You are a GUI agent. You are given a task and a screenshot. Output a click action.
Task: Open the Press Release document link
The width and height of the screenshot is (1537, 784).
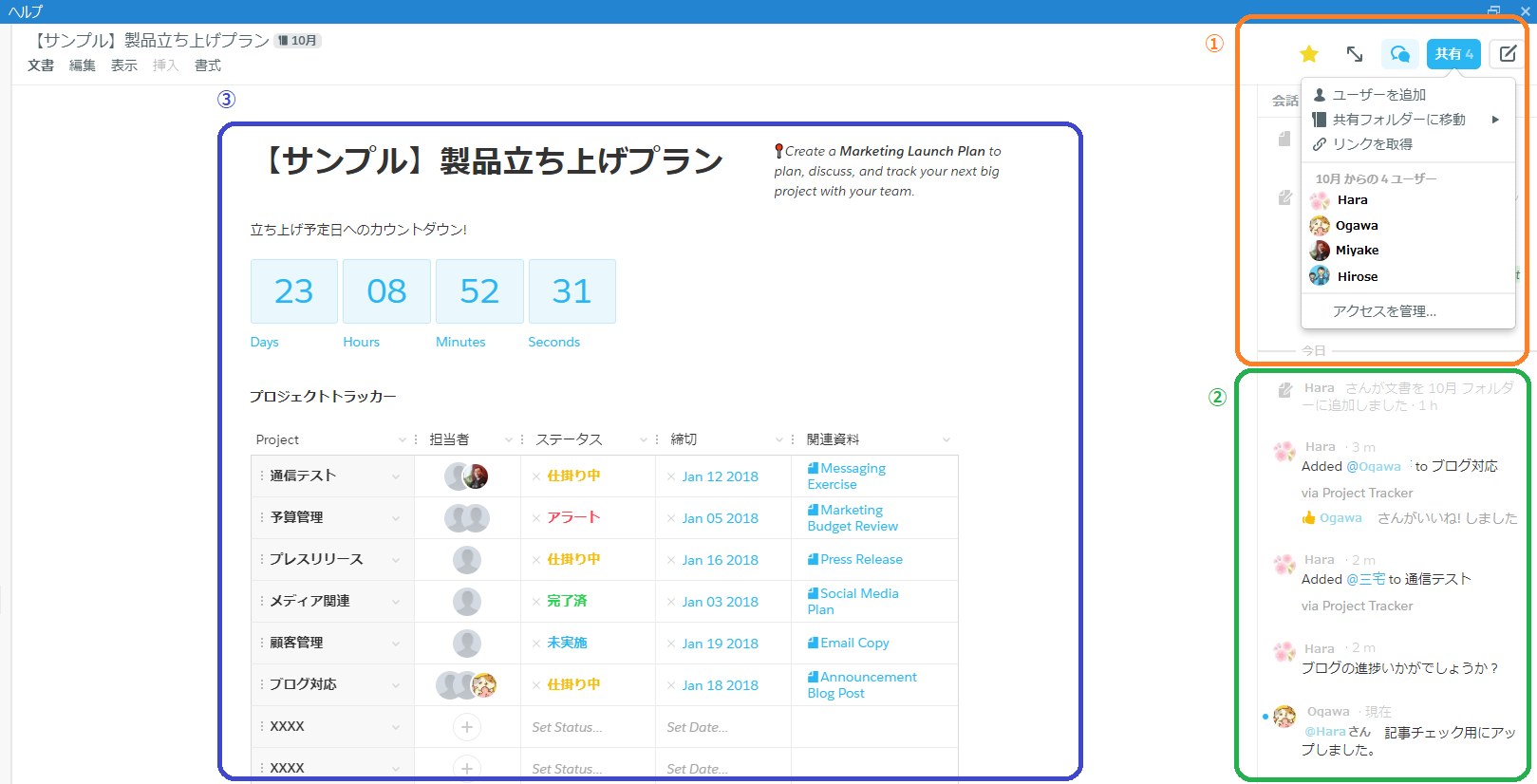(x=861, y=560)
